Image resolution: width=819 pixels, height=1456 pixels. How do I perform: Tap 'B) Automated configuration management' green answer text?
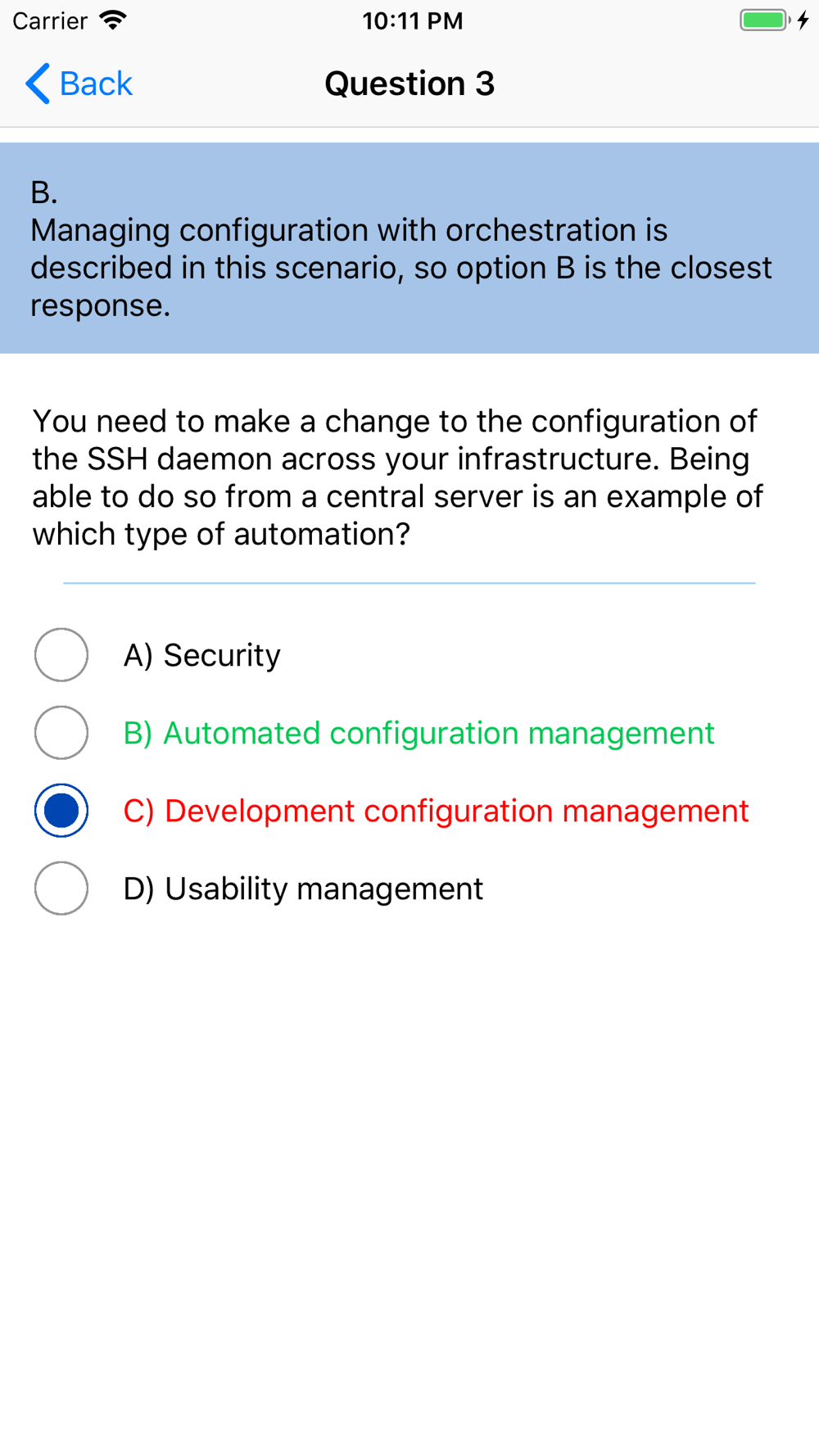point(419,733)
